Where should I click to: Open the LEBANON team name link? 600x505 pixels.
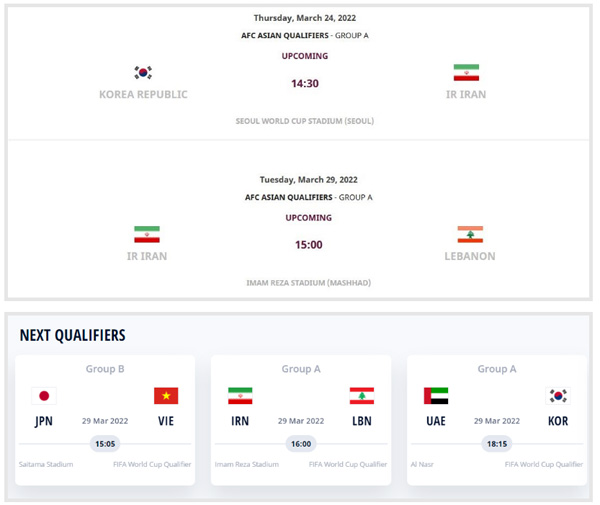470,256
